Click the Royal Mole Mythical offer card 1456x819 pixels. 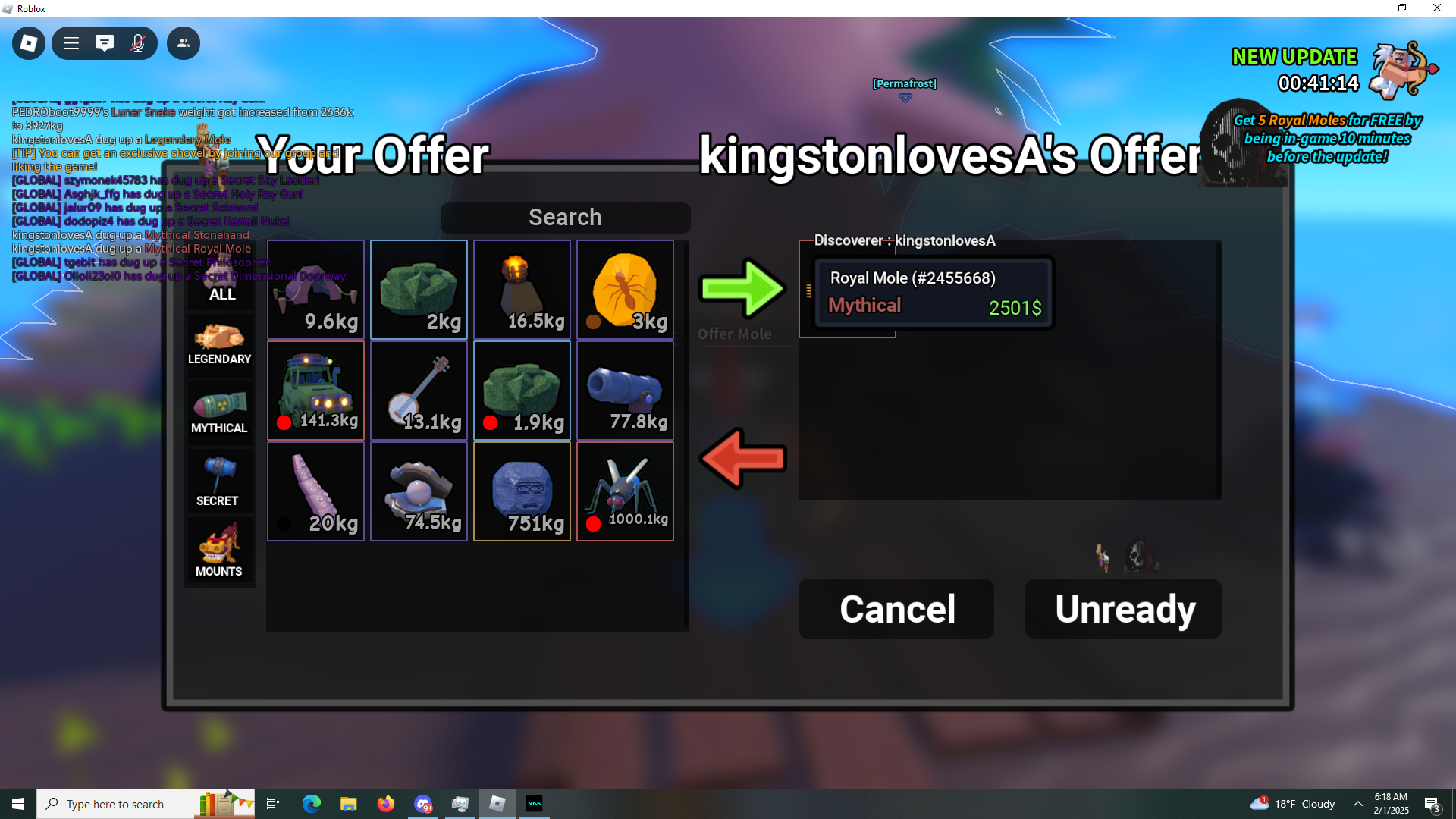(x=934, y=293)
